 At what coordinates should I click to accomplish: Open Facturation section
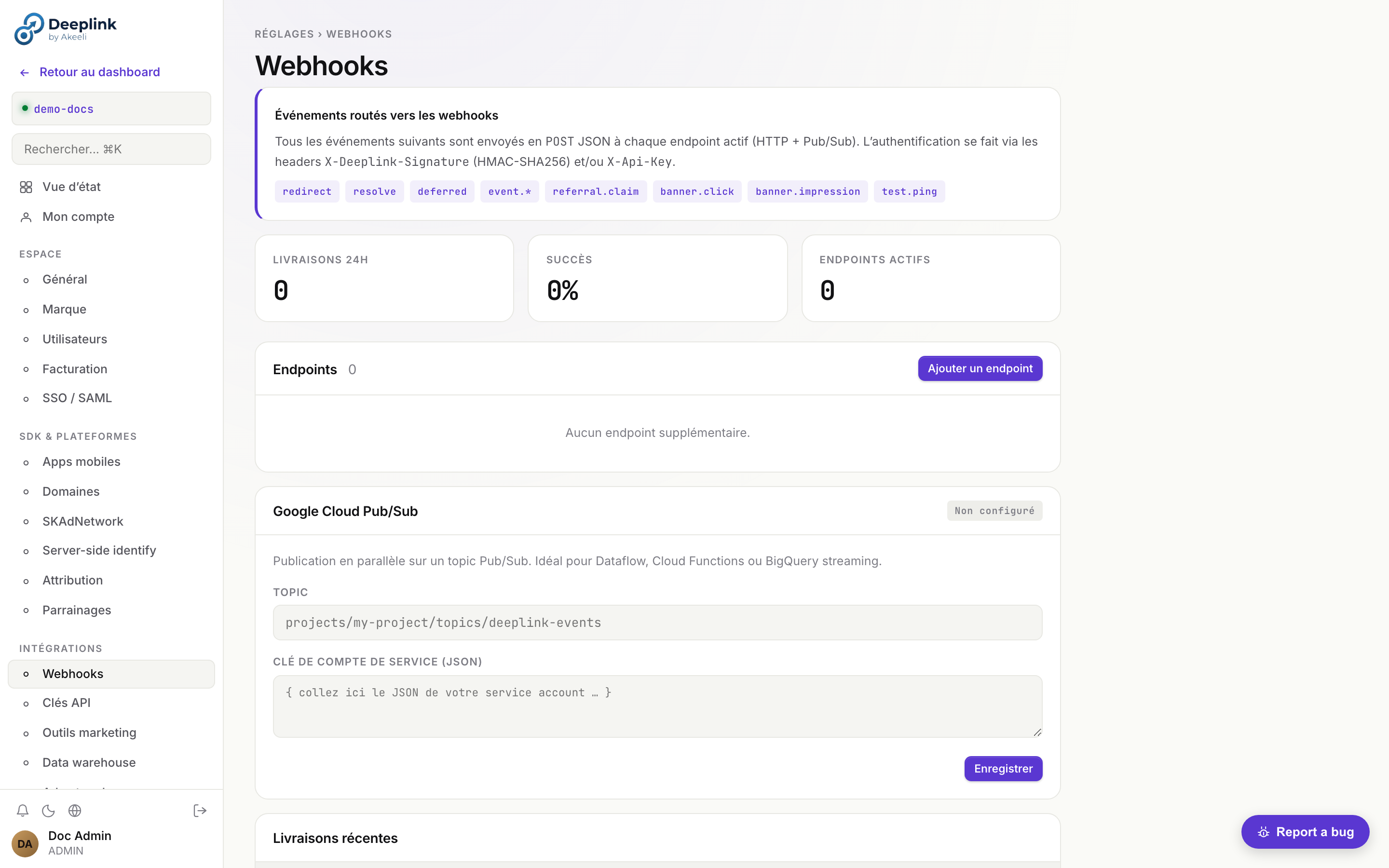tap(111, 369)
